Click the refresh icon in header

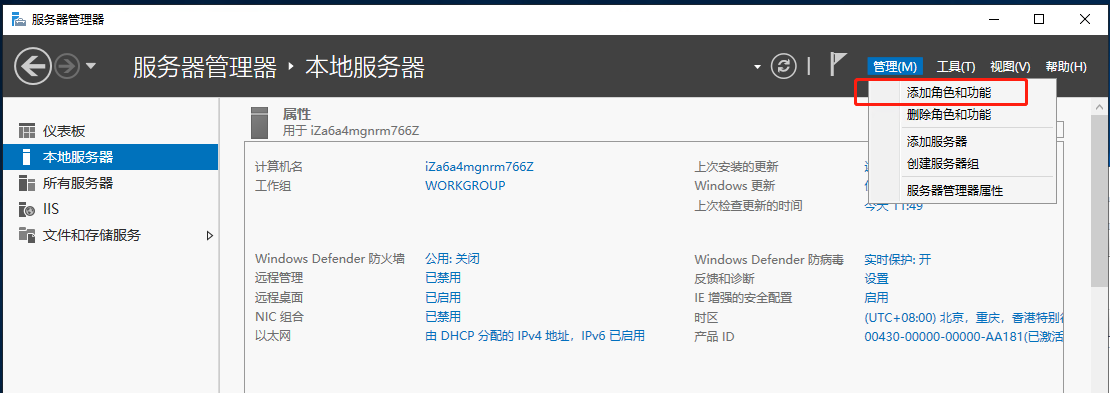[x=783, y=67]
